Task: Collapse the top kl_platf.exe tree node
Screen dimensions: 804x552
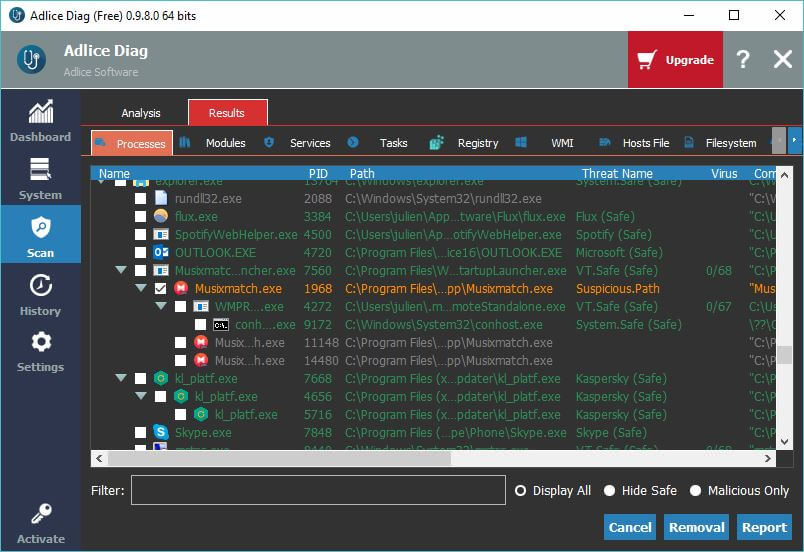Action: point(121,378)
